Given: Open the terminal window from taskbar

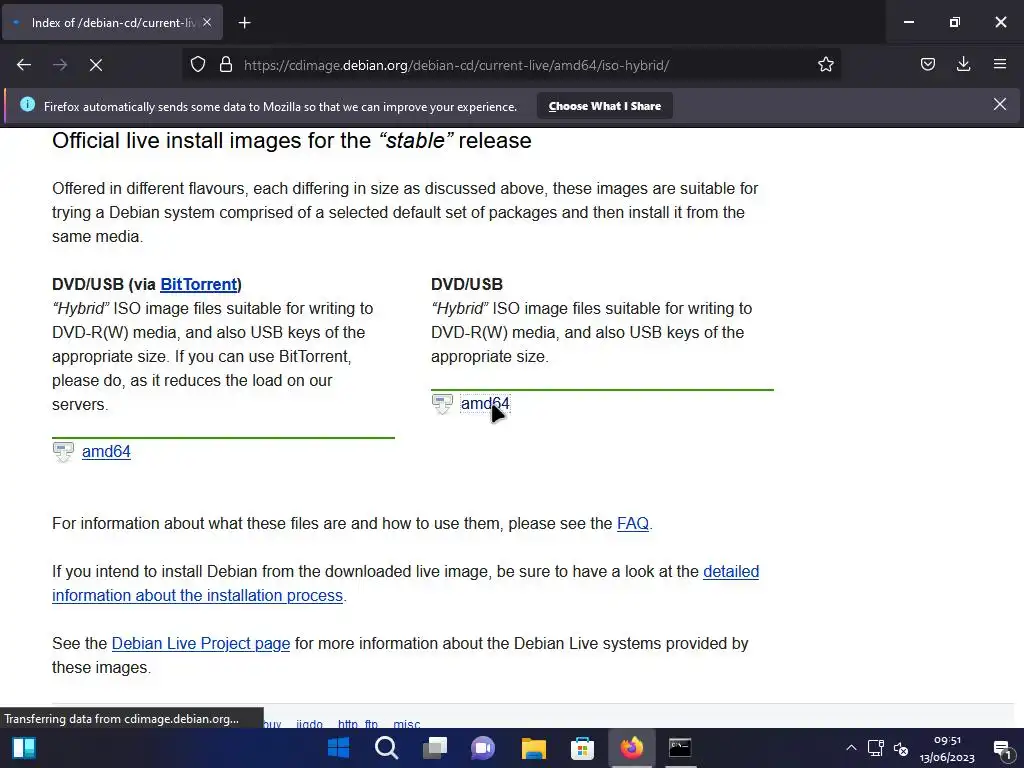Looking at the screenshot, I should click(x=680, y=748).
